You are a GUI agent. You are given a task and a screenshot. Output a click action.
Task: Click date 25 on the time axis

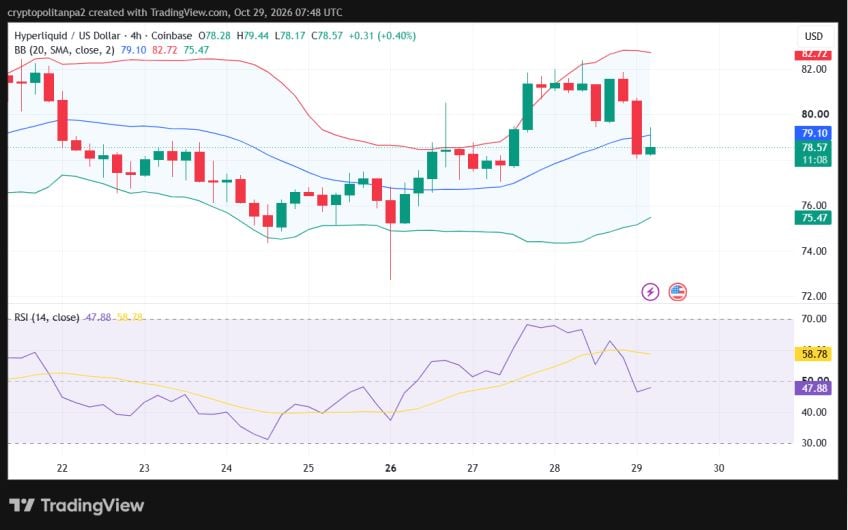[x=308, y=468]
